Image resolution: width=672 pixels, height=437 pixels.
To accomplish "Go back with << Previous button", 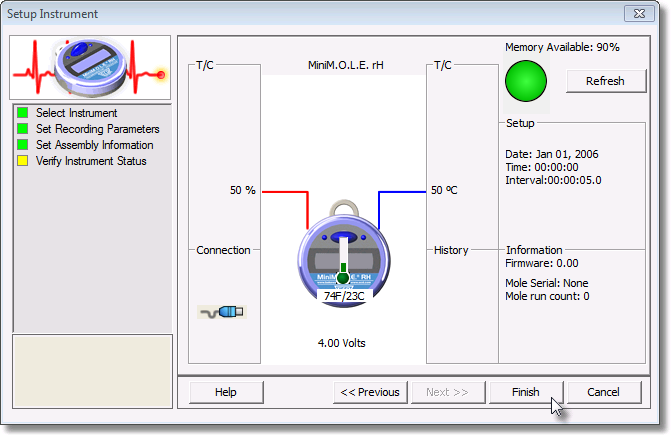I will tap(370, 392).
